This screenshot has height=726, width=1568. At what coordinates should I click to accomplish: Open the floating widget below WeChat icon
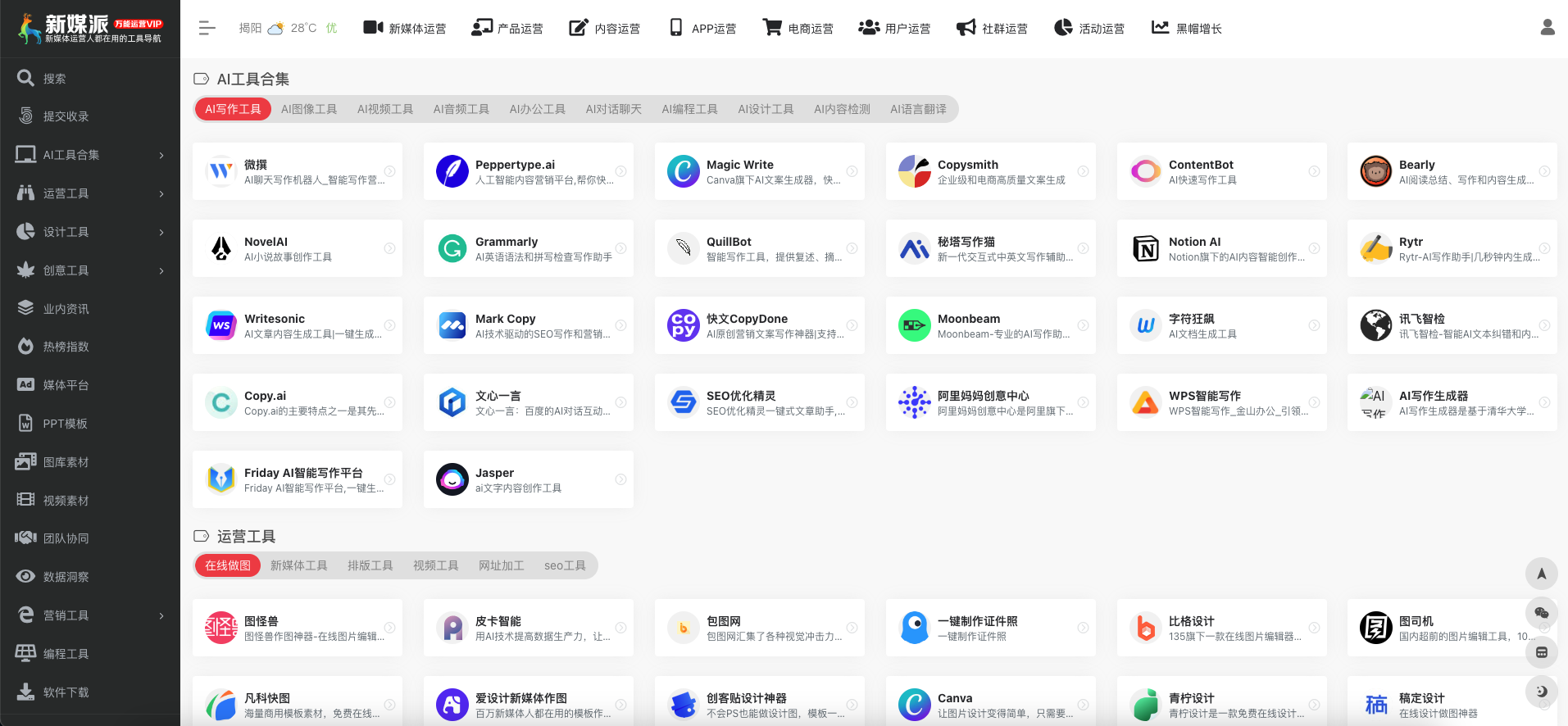(x=1541, y=652)
